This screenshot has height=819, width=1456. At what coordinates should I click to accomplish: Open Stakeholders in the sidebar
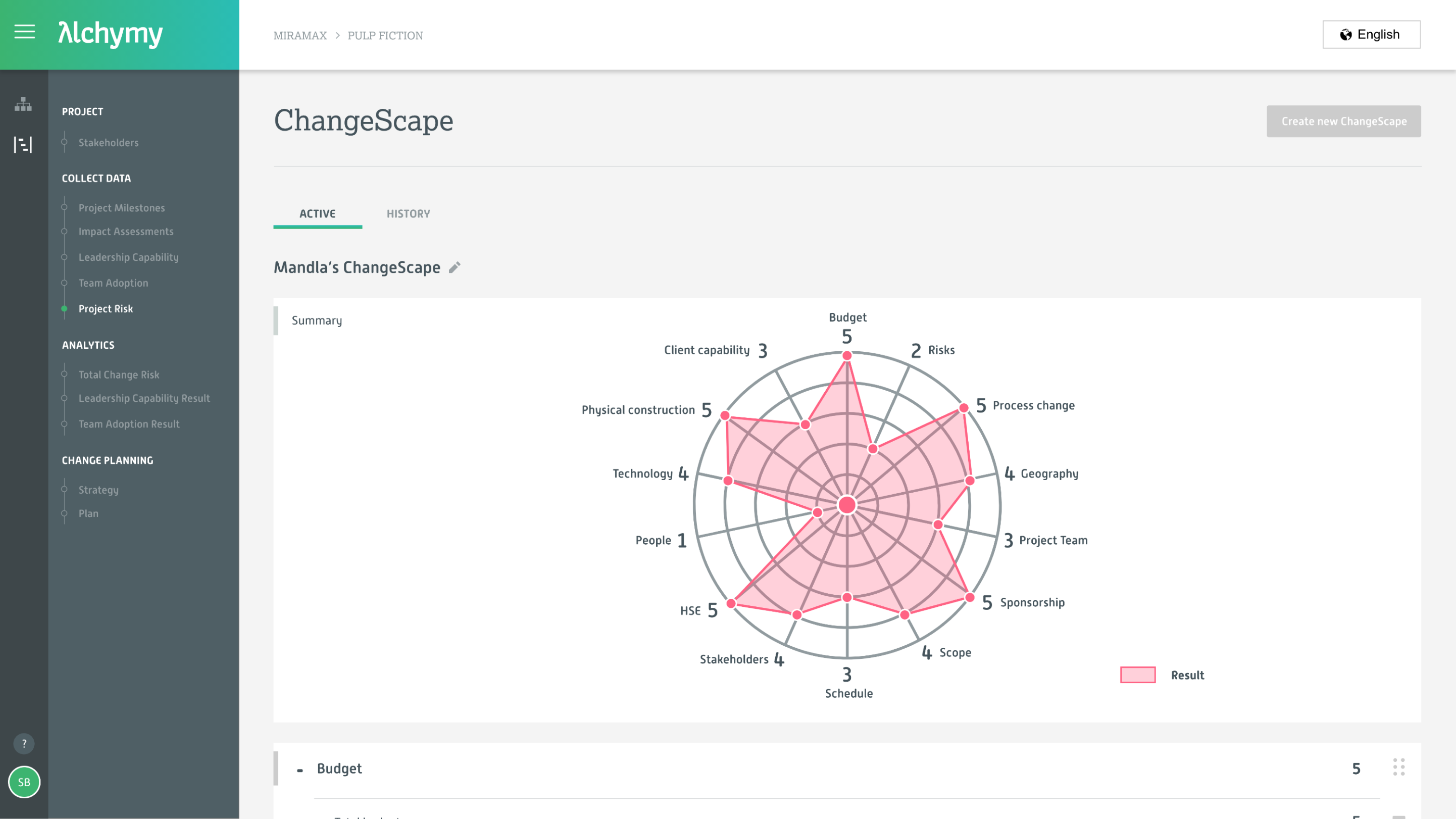(x=108, y=142)
